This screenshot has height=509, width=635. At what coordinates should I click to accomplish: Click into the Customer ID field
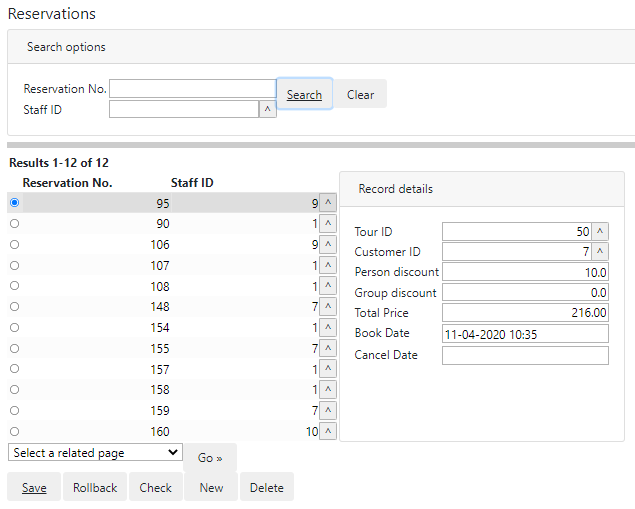coord(517,251)
